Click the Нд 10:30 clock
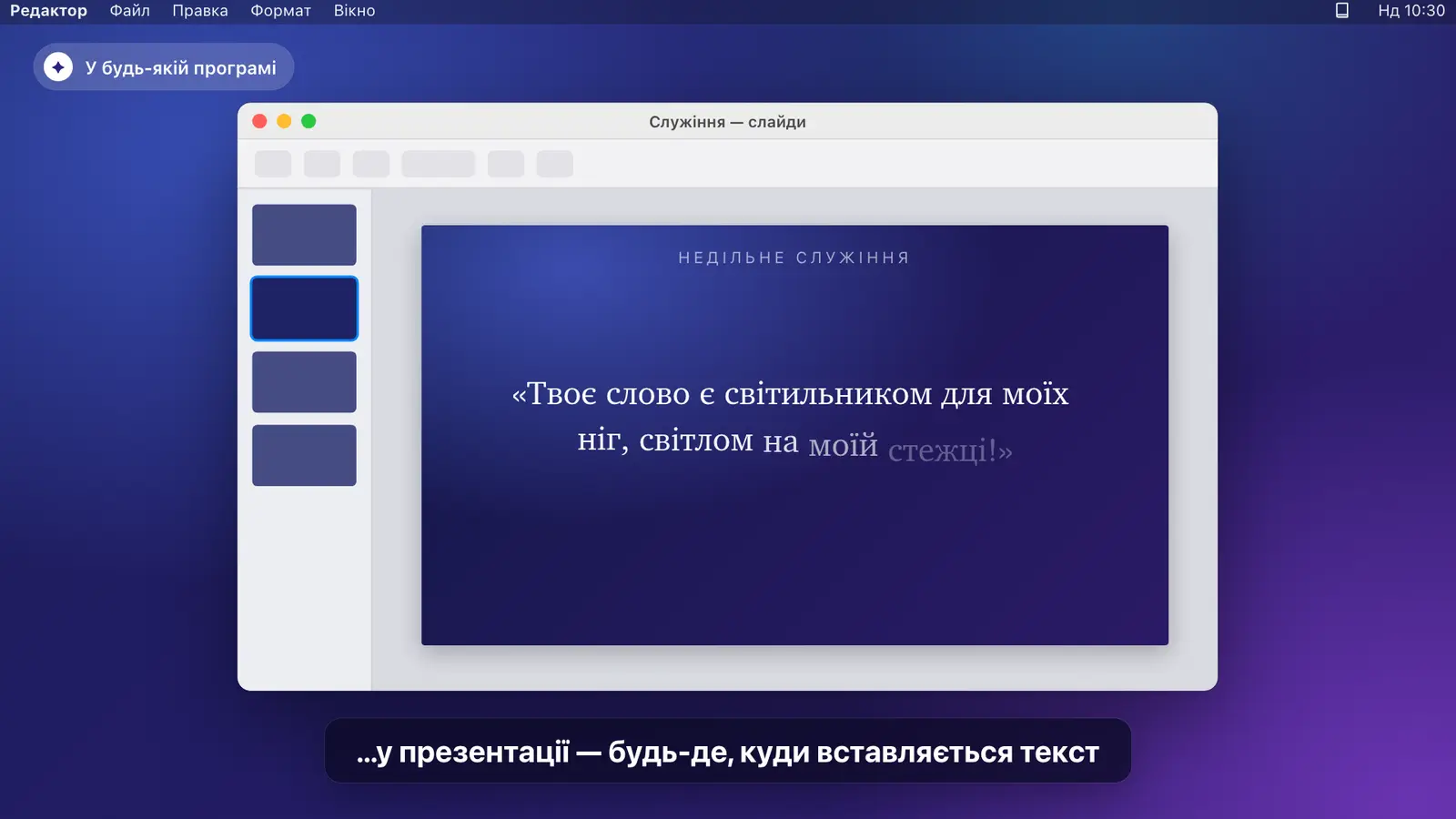This screenshot has height=819, width=1456. pos(1411,11)
